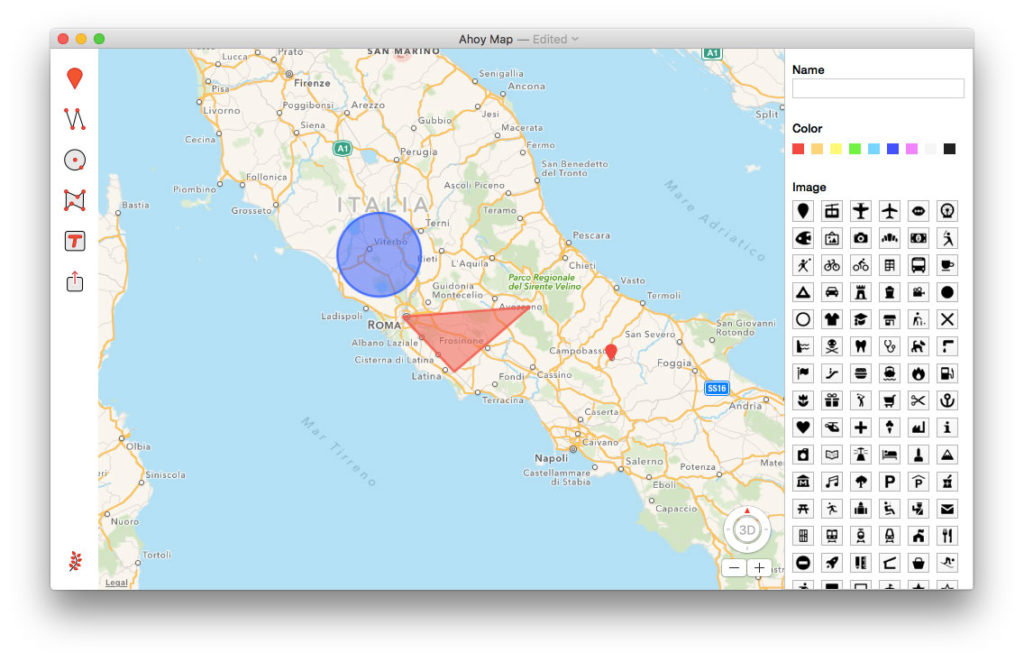Choose the car image

click(x=832, y=292)
